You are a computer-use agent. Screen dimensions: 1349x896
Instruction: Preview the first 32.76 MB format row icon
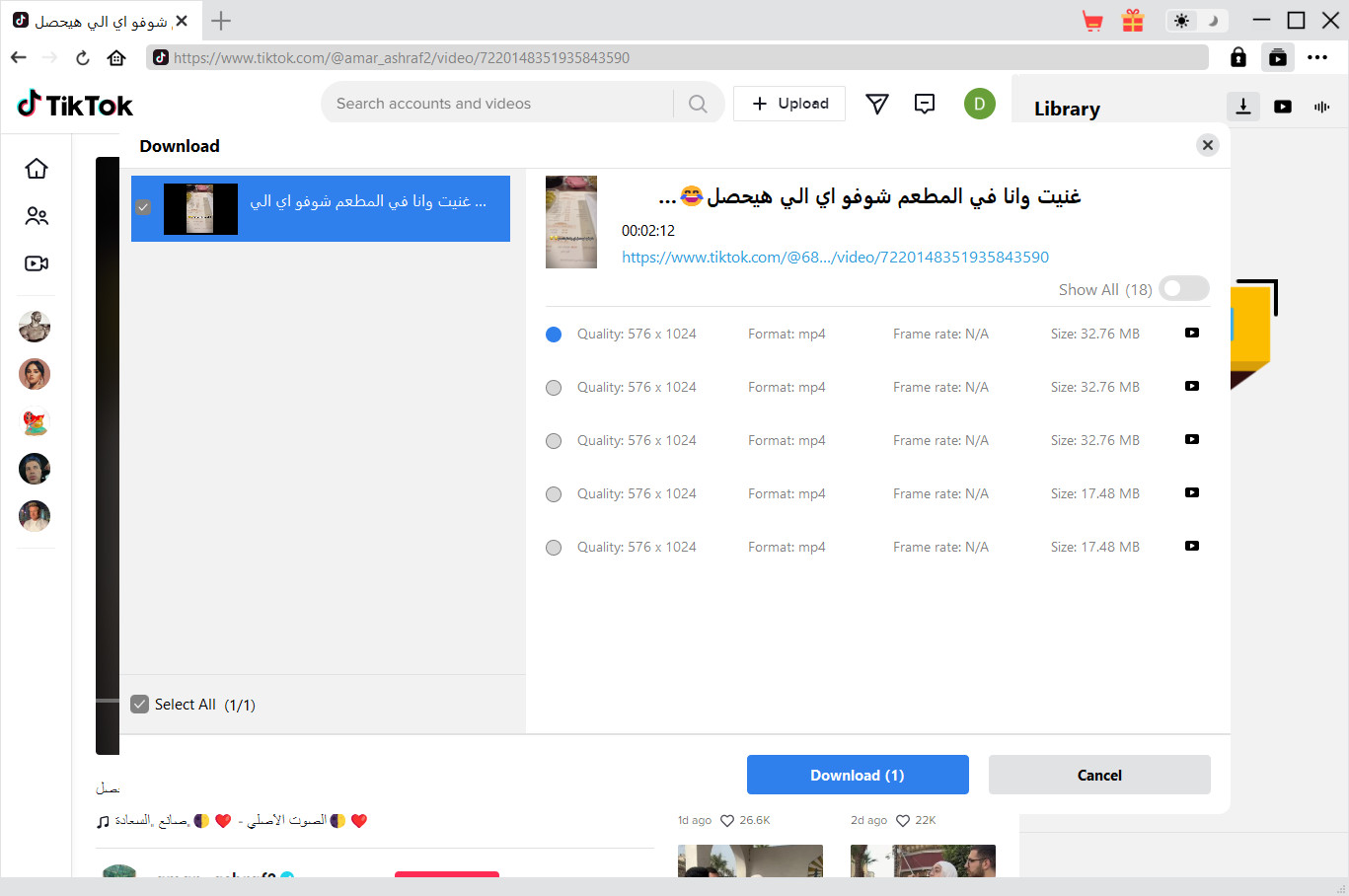point(1192,334)
